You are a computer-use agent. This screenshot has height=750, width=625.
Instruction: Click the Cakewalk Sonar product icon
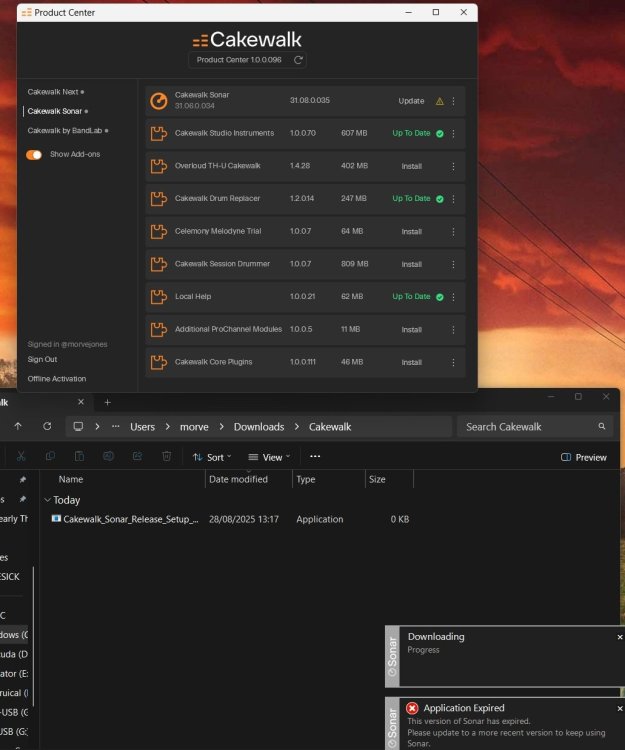tap(159, 101)
